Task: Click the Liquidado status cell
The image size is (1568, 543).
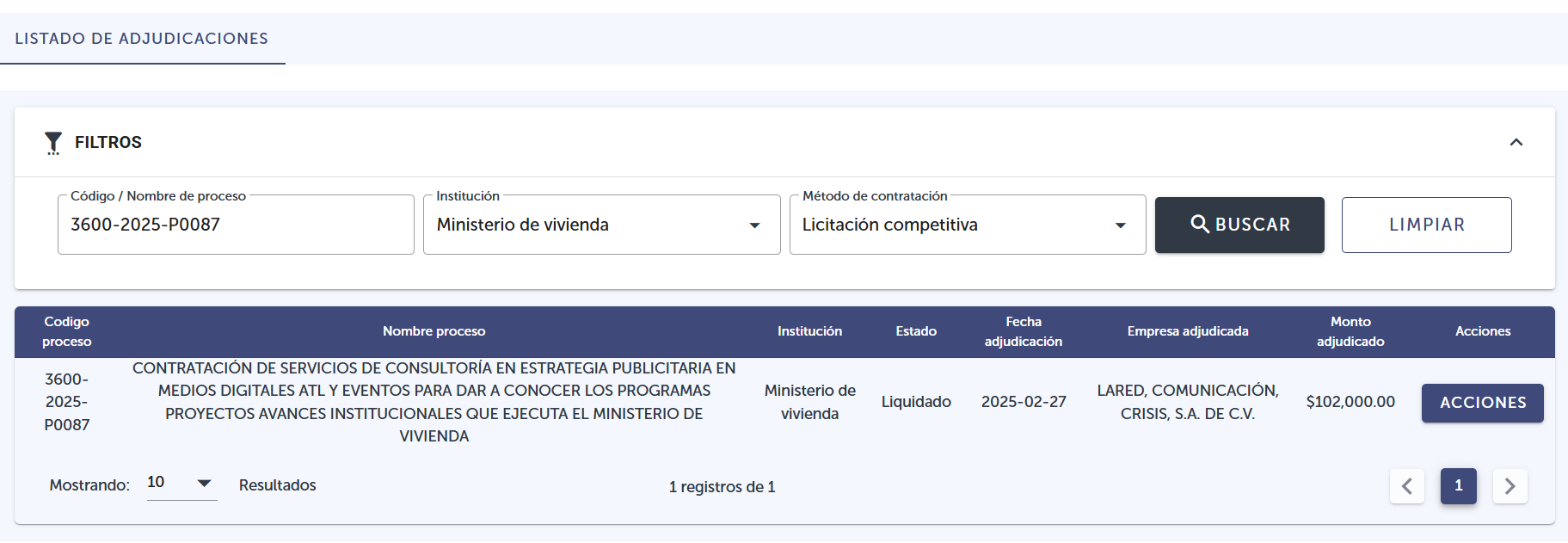Action: 916,402
